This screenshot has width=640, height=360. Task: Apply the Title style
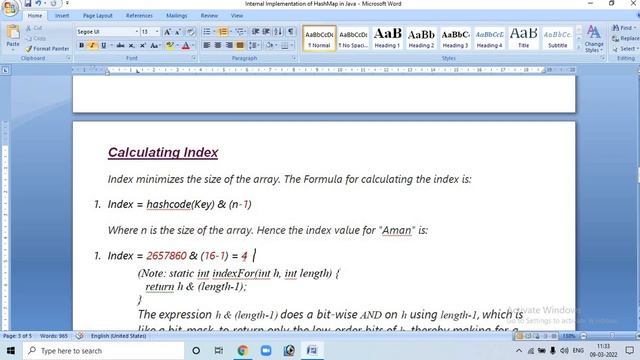(x=523, y=38)
